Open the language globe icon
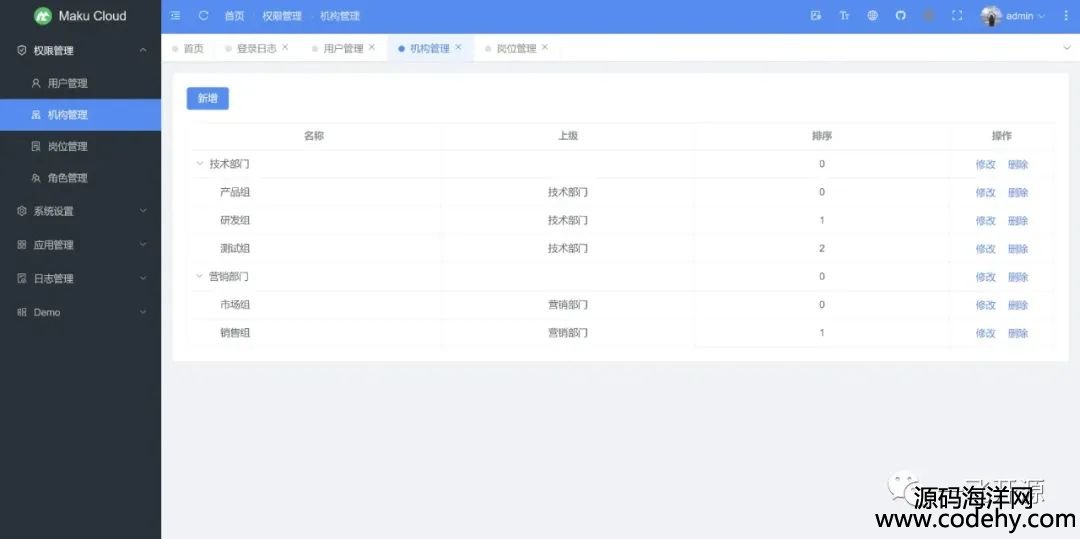This screenshot has height=539, width=1080. coord(872,16)
